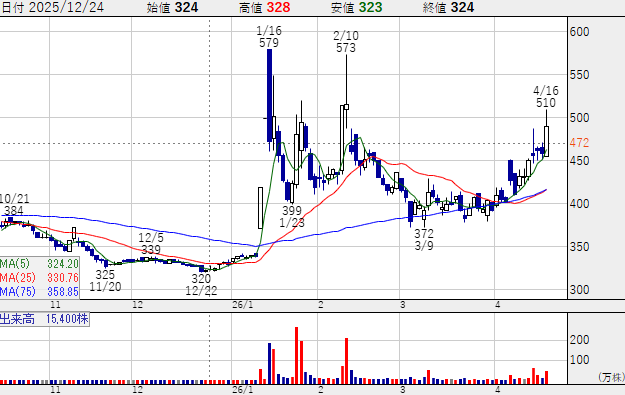Click the 500 price axis label
The width and height of the screenshot is (625, 395).
pos(580,118)
